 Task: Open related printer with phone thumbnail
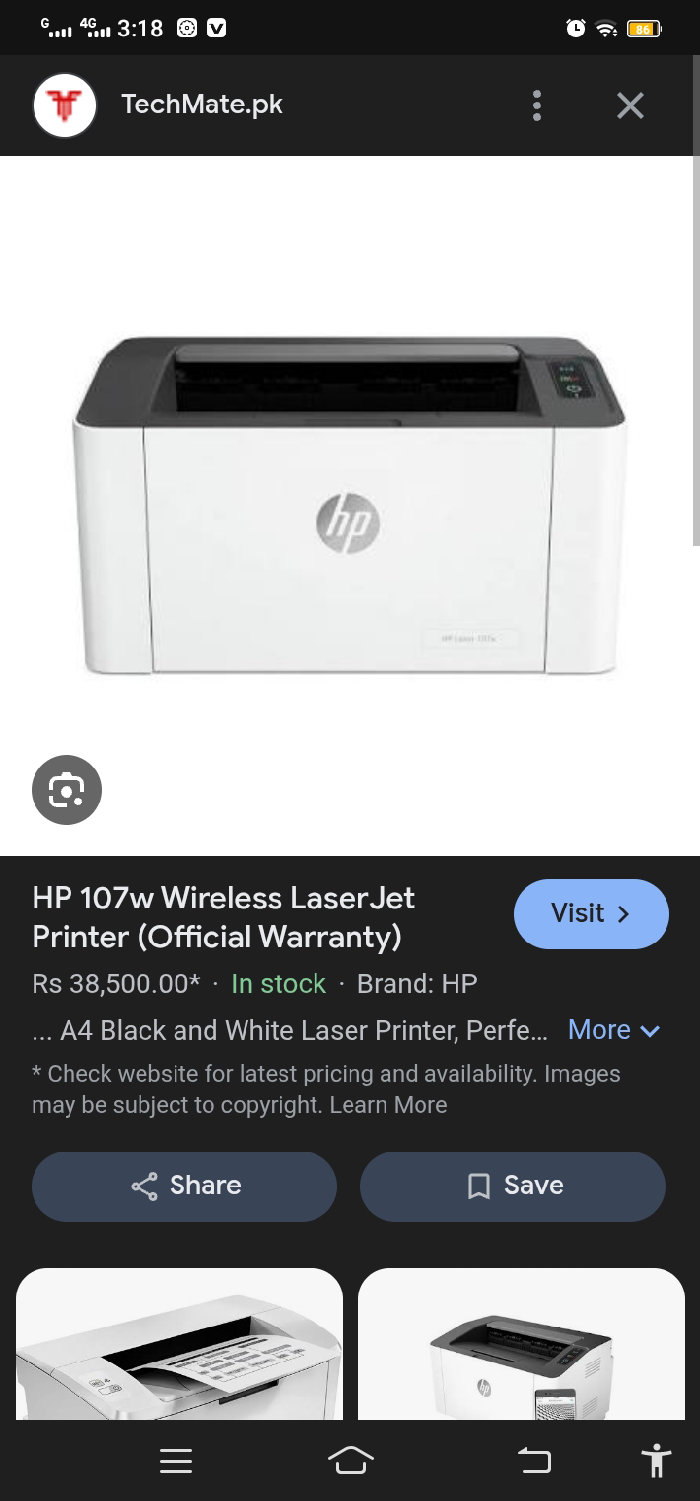(x=521, y=1344)
